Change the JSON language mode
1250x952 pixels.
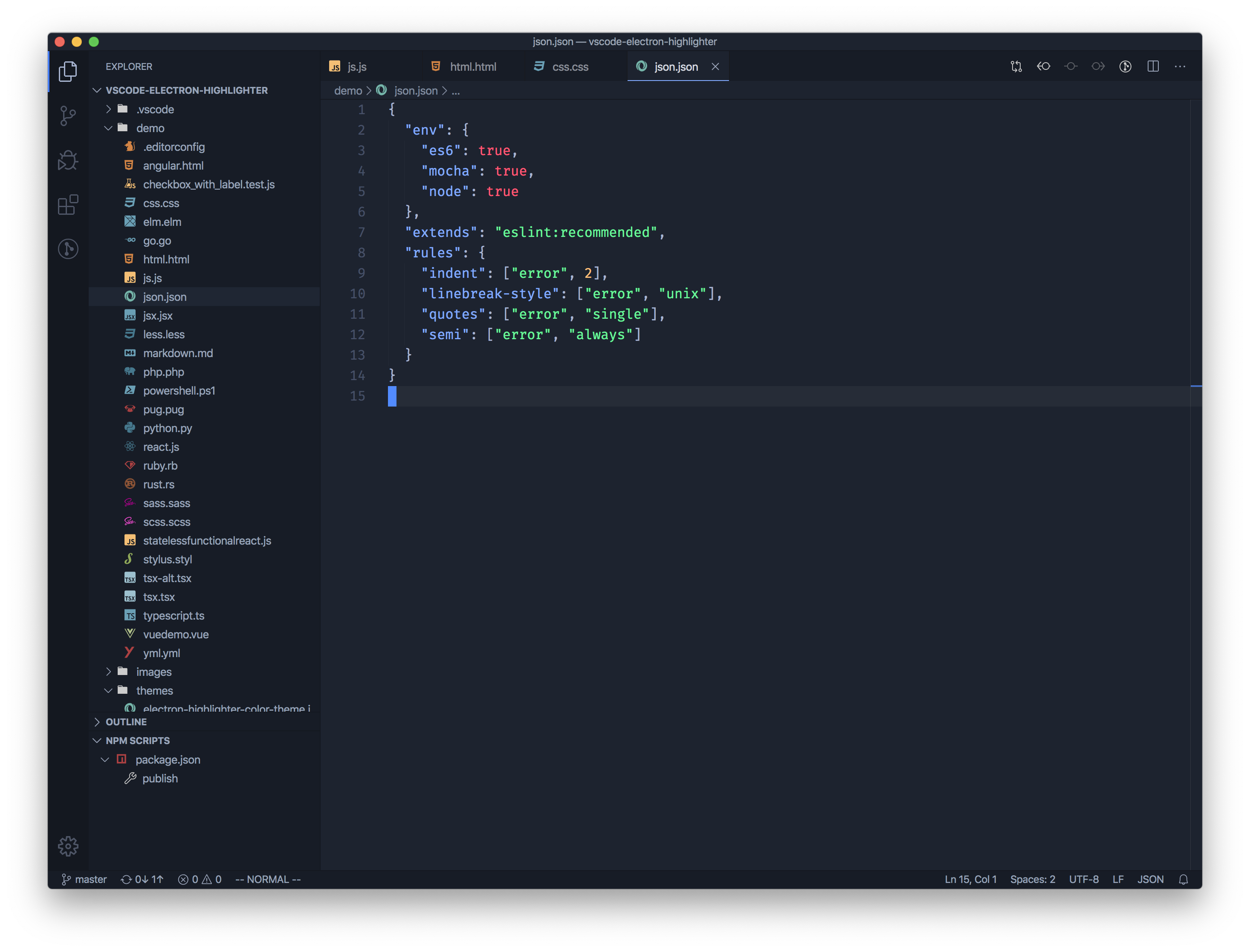1150,880
